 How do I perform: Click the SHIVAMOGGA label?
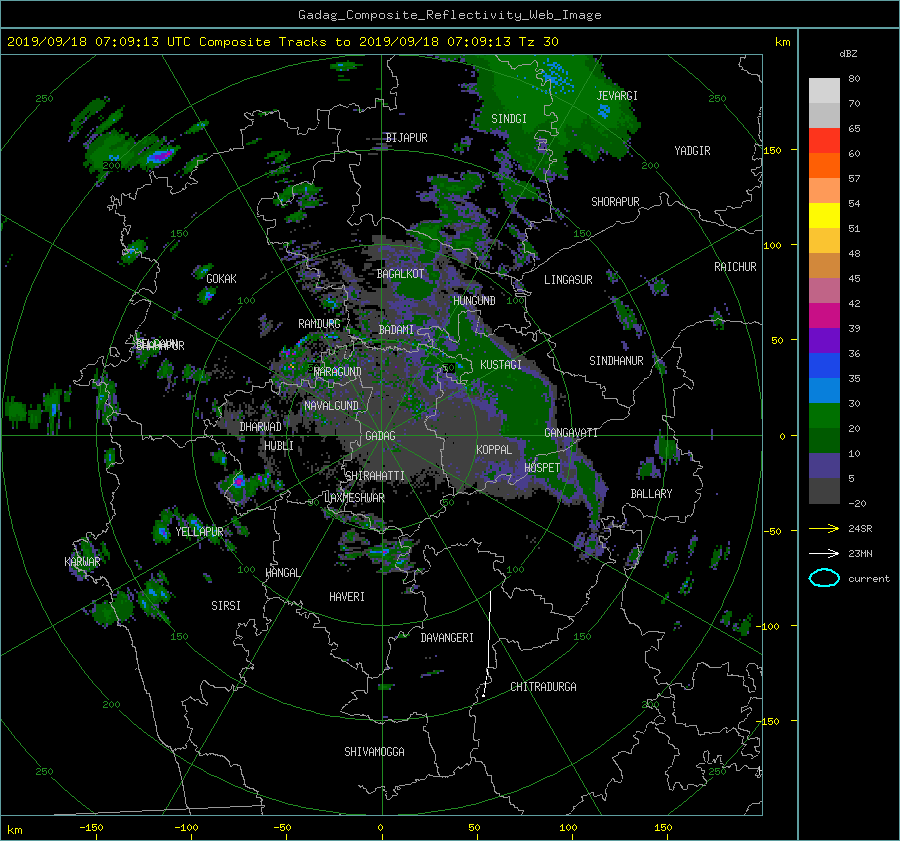(x=374, y=752)
